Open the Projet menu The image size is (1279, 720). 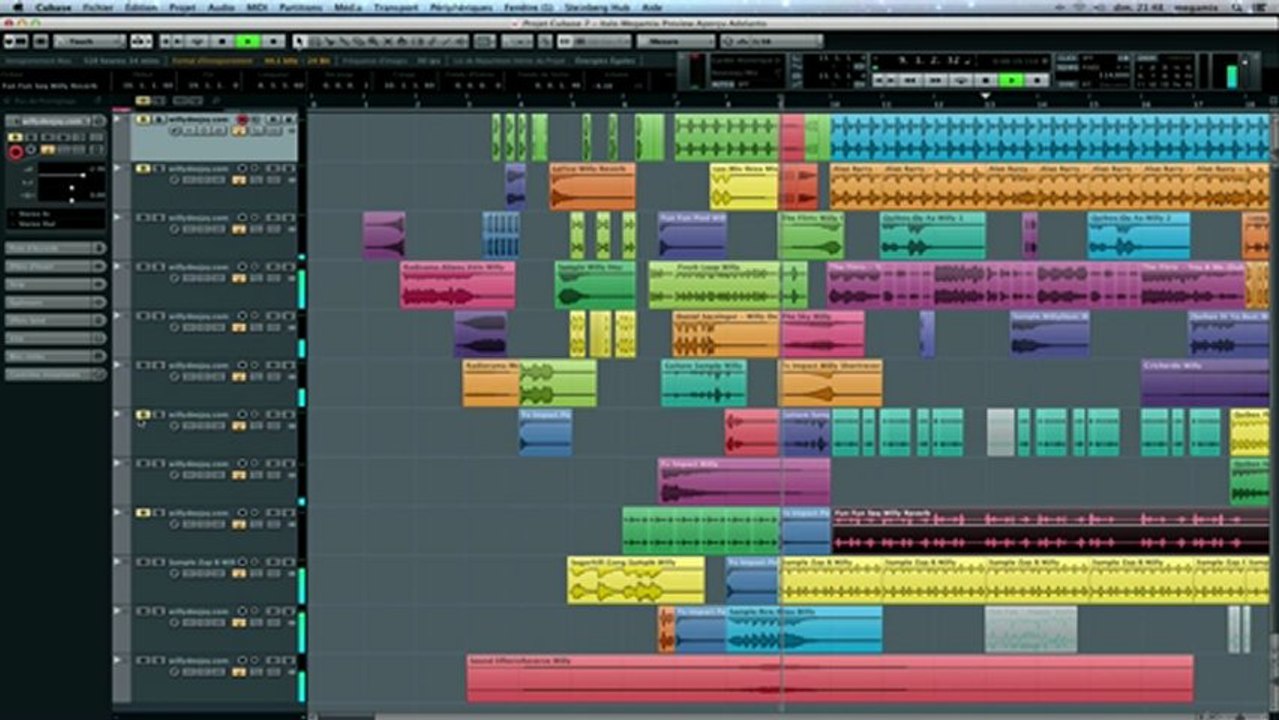coord(182,7)
